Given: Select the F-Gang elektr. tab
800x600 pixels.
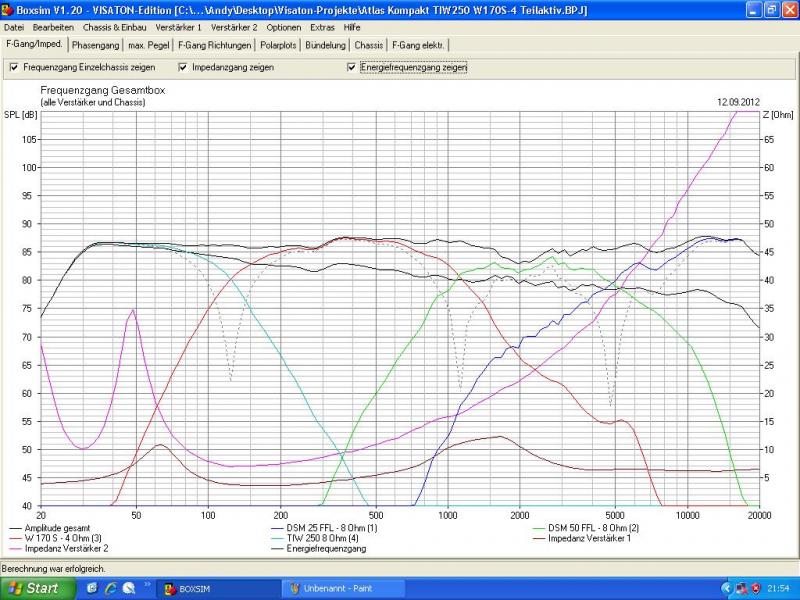Looking at the screenshot, I should tap(419, 45).
